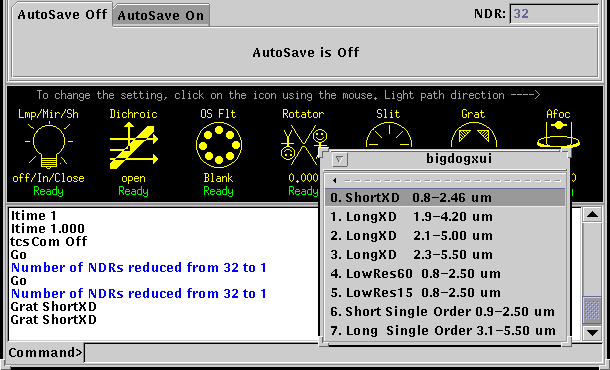The image size is (610, 370).
Task: Select the OS Flt filter wheel icon
Action: (x=219, y=145)
